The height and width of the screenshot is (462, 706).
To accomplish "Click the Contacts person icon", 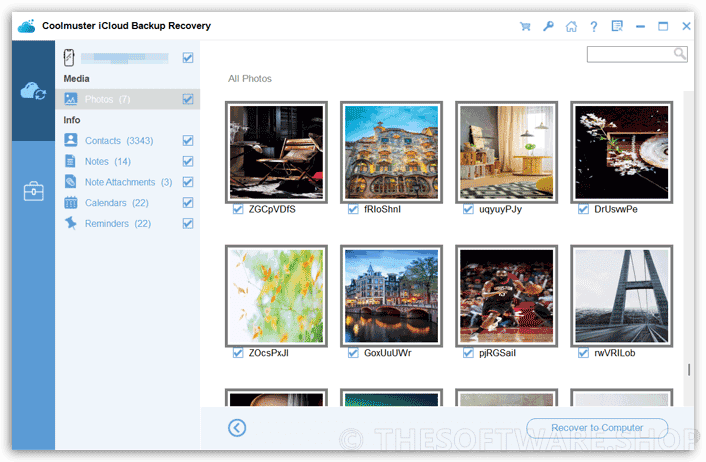I will pos(71,140).
